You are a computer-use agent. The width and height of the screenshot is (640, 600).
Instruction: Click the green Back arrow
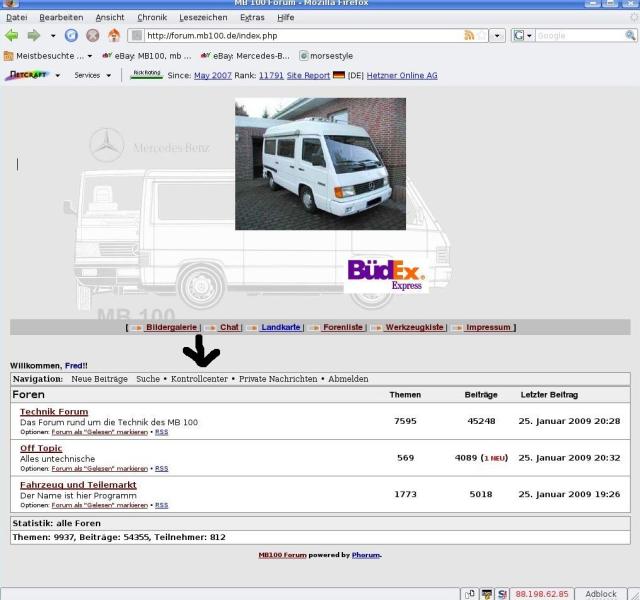11,36
